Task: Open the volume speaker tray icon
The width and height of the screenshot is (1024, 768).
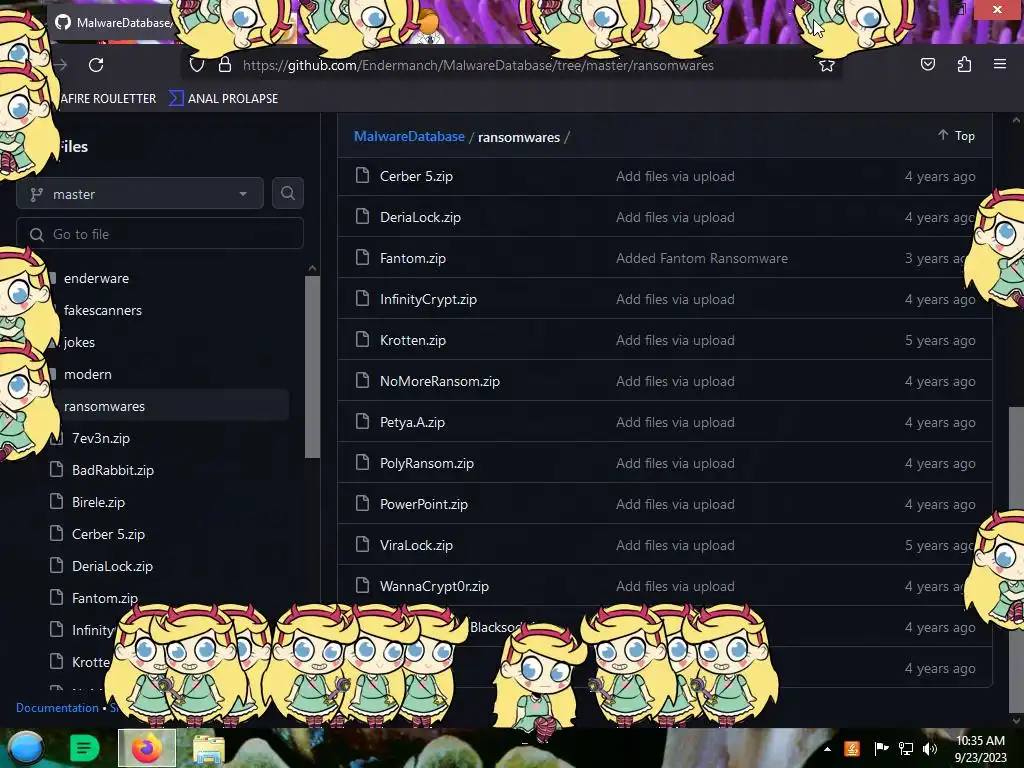Action: click(930, 748)
